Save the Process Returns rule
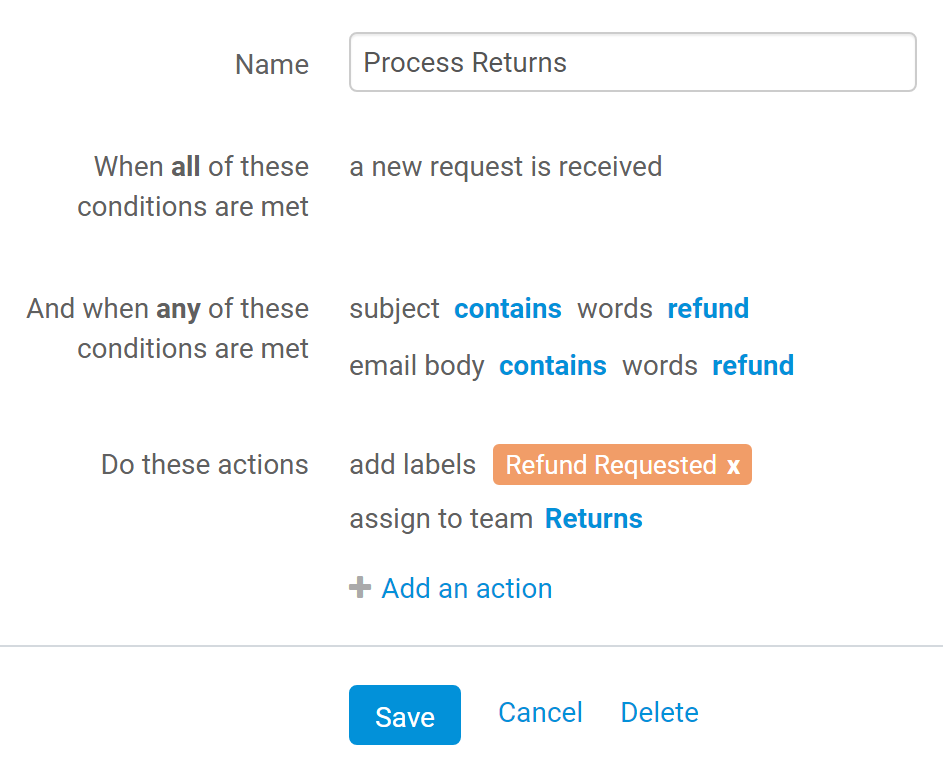Screen dimensions: 943x774 tap(405, 715)
